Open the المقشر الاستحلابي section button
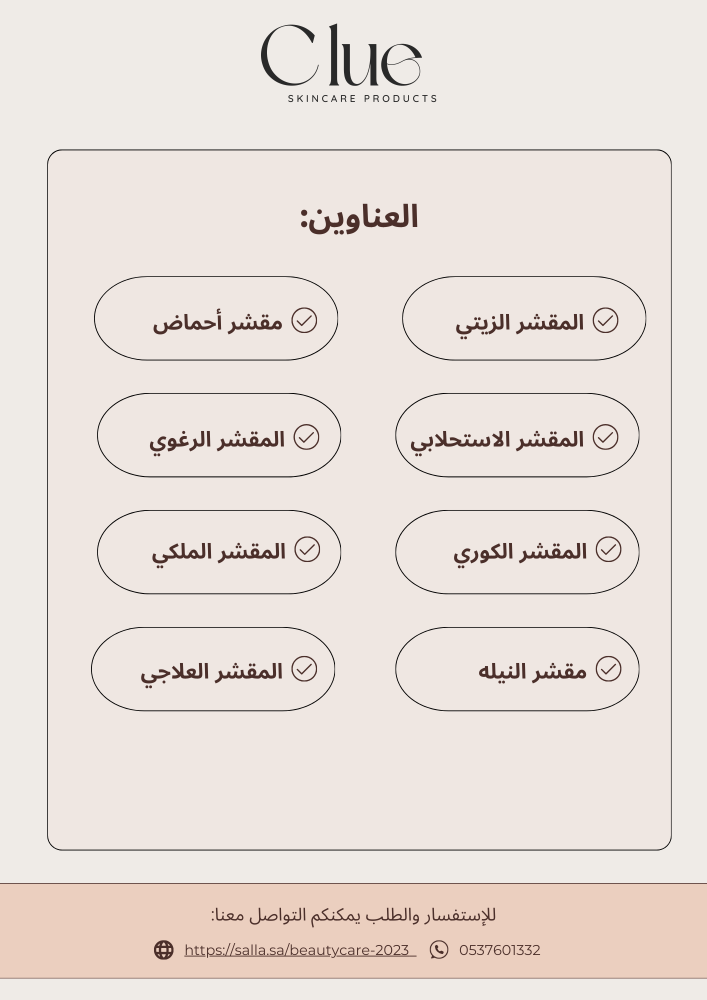This screenshot has width=707, height=1000. pos(517,435)
